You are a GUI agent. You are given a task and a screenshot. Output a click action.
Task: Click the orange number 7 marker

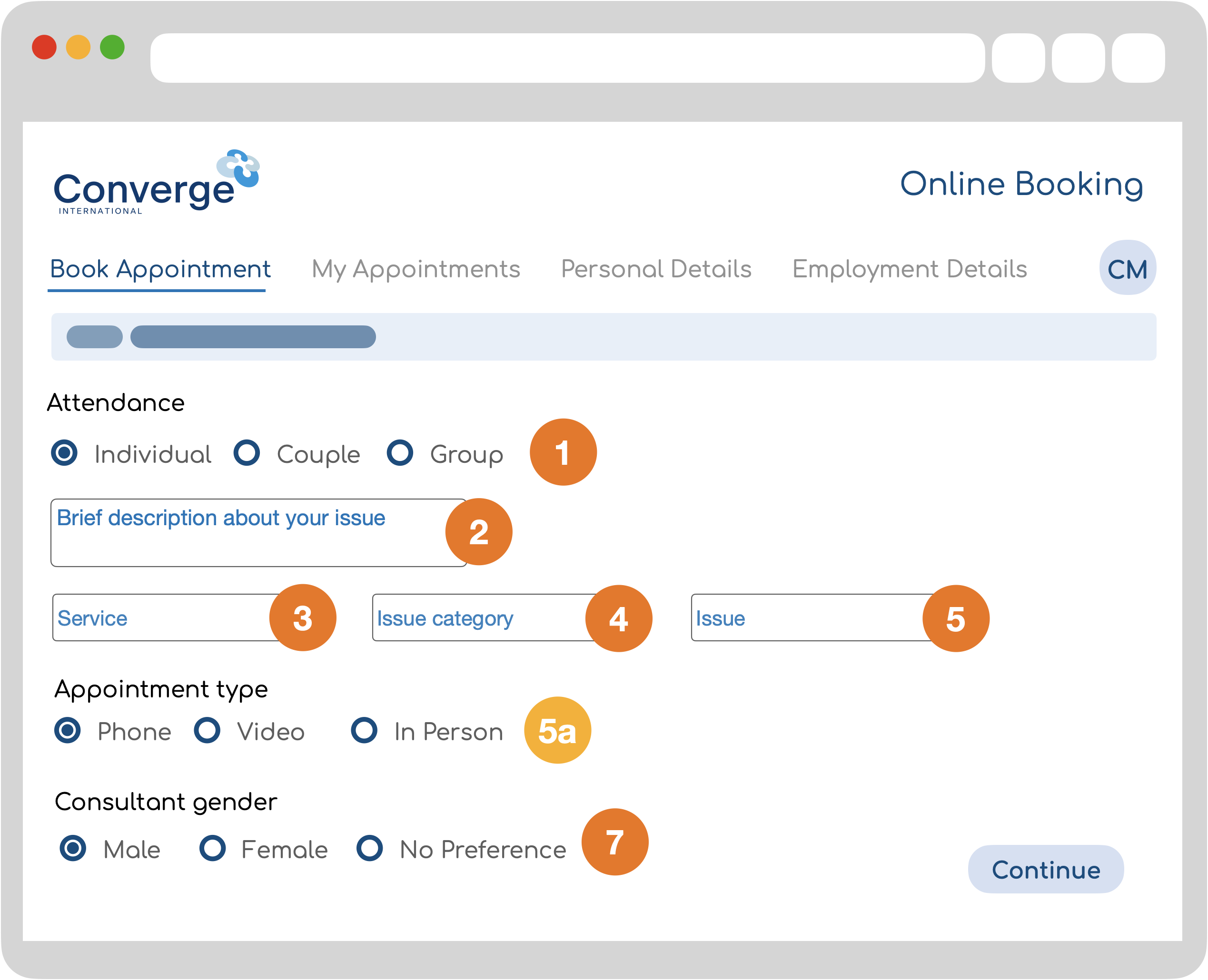pyautogui.click(x=614, y=842)
